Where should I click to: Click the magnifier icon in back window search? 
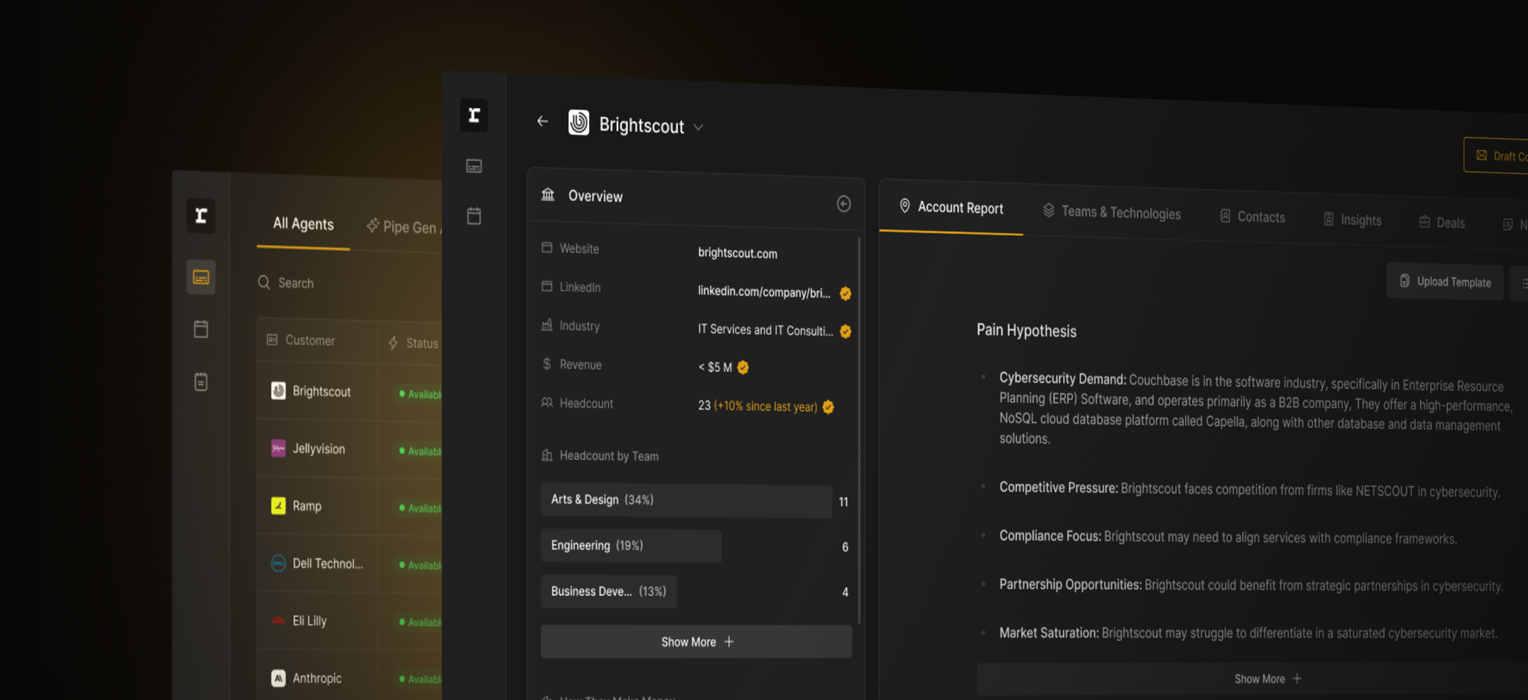(264, 283)
